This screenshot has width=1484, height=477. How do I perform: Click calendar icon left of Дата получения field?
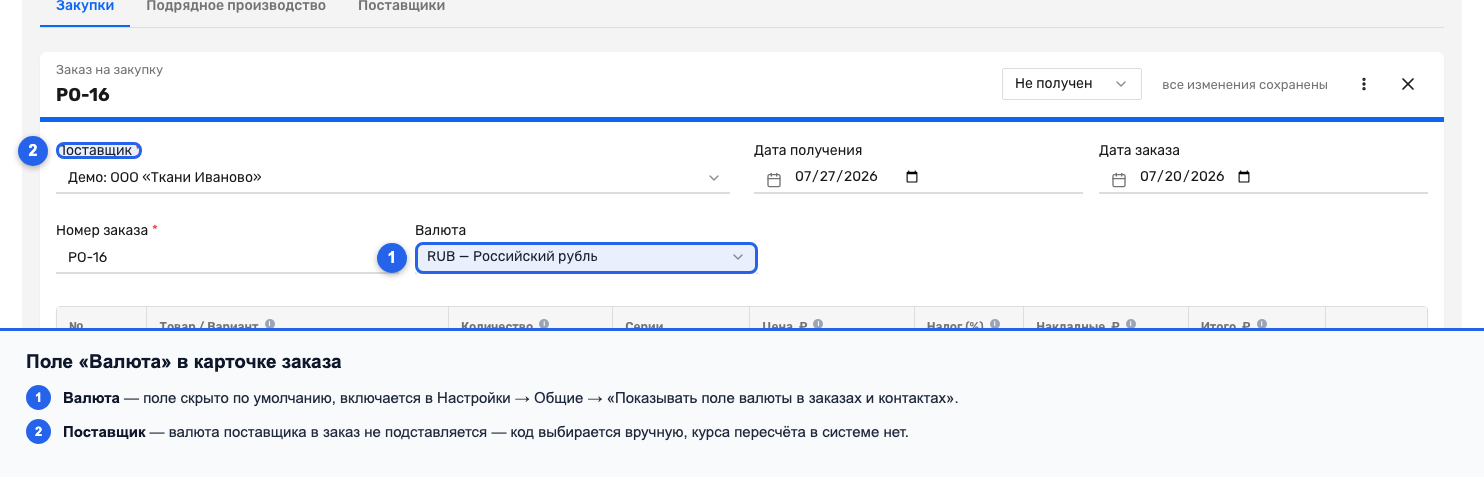click(773, 180)
